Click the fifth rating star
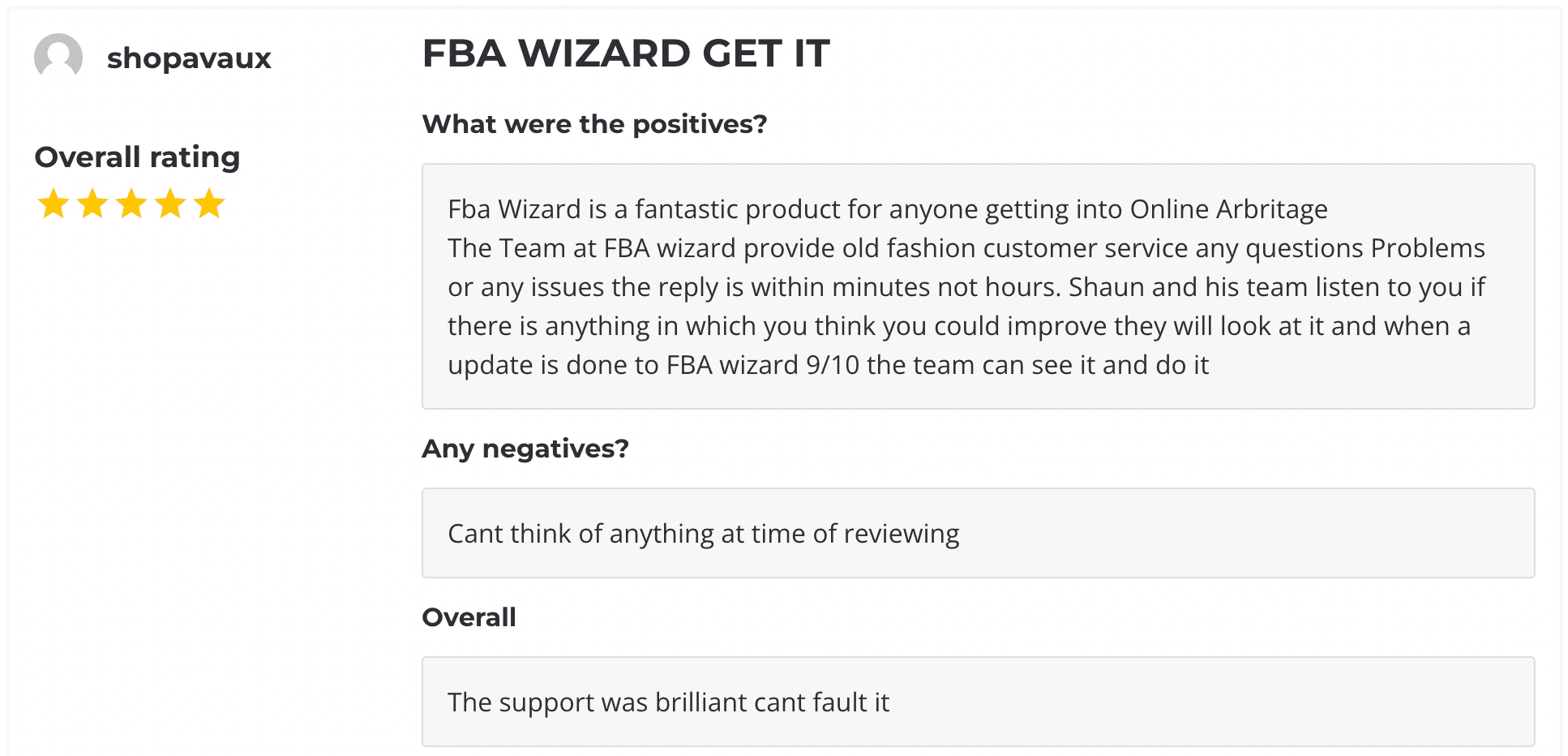 pos(209,204)
